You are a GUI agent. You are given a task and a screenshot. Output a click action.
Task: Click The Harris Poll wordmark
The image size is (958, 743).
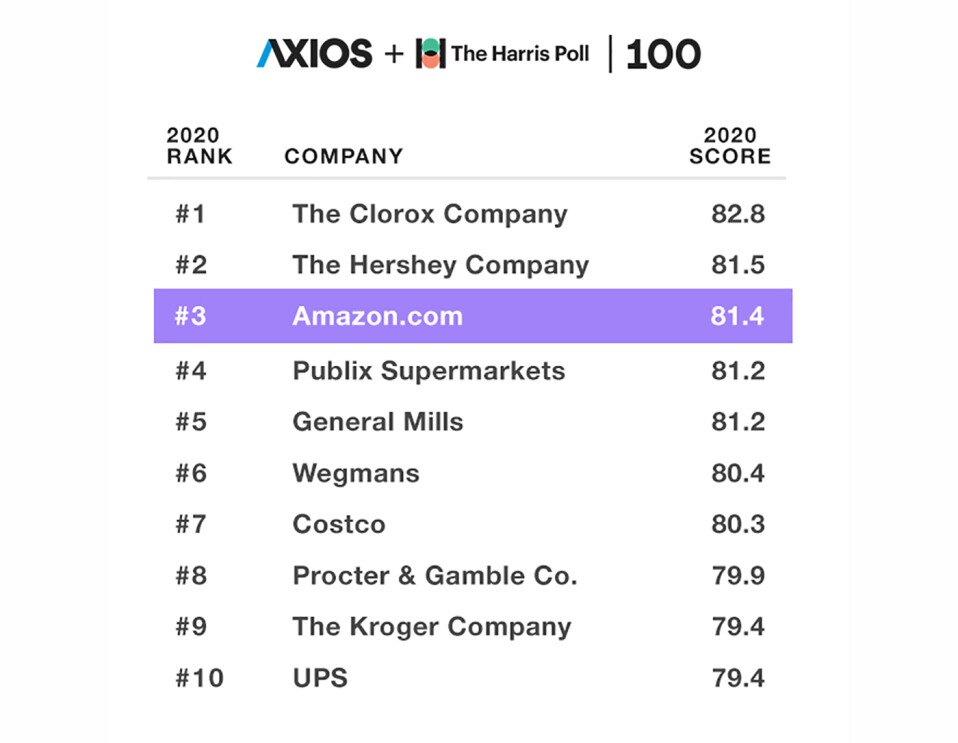coord(521,53)
